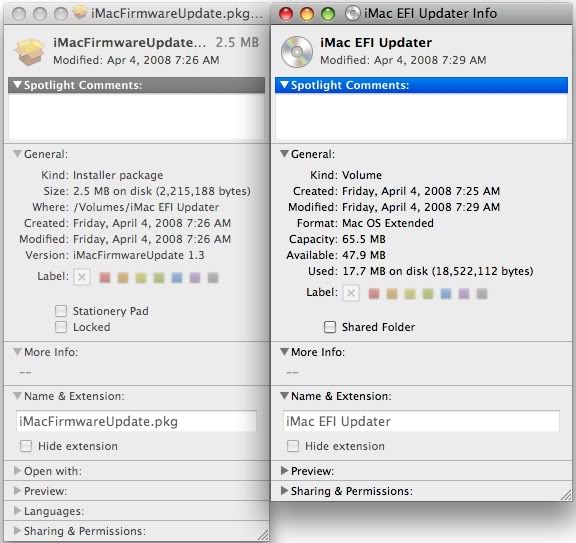
Task: Collapse Spotlight Comments in the iMac EFI Updater window
Action: [x=284, y=85]
